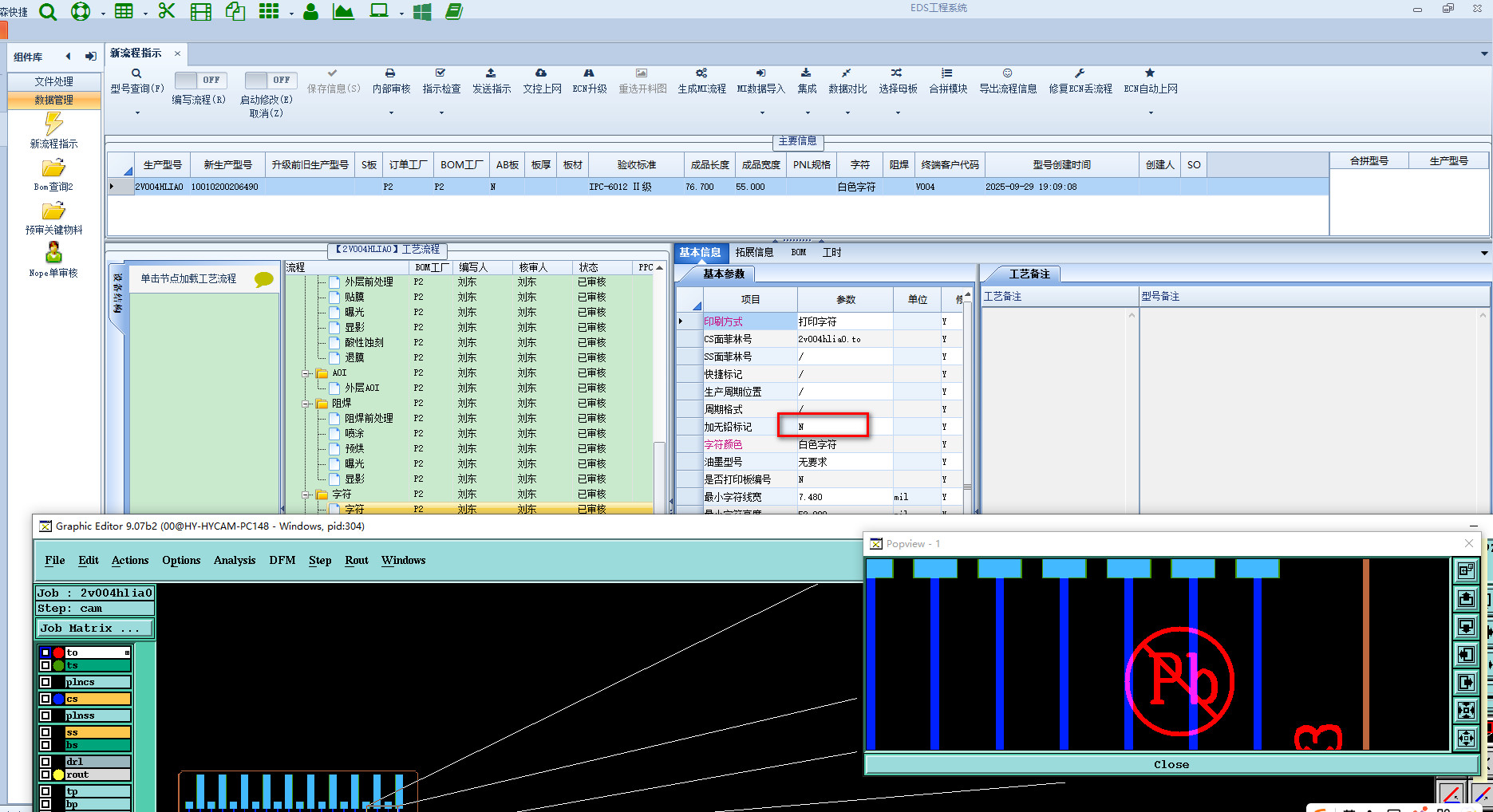Viewport: 1493px width, 812px height.
Task: Click 生成MI流程 gears icon
Action: point(701,73)
